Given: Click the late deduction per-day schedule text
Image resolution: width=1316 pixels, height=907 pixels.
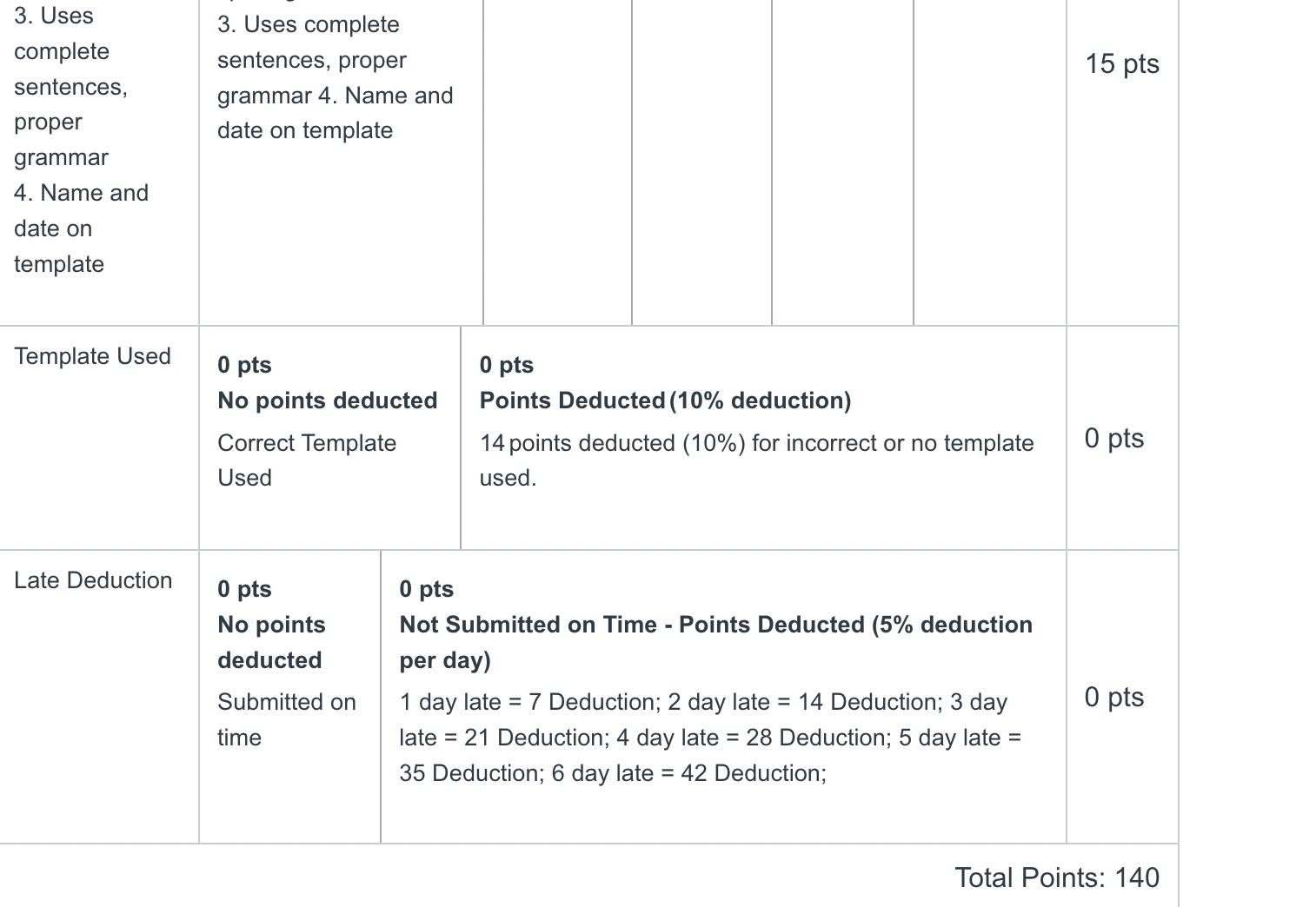Looking at the screenshot, I should 709,738.
